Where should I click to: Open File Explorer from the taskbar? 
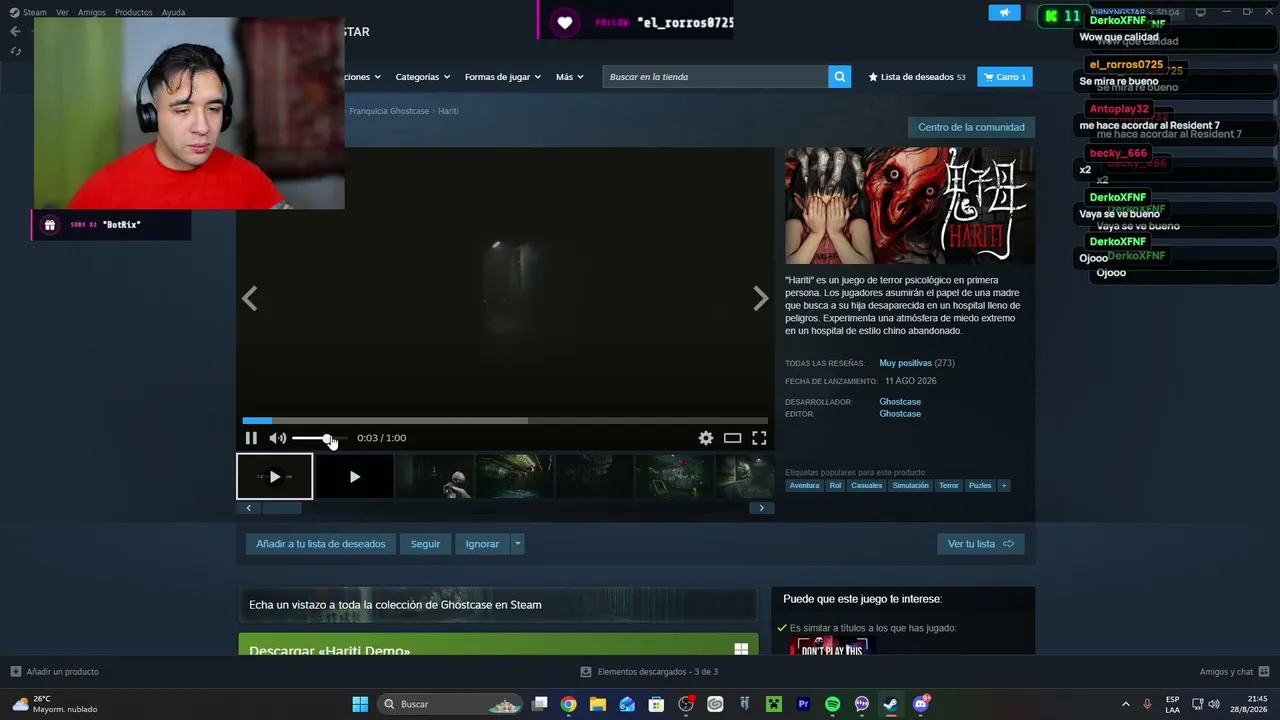[x=598, y=704]
